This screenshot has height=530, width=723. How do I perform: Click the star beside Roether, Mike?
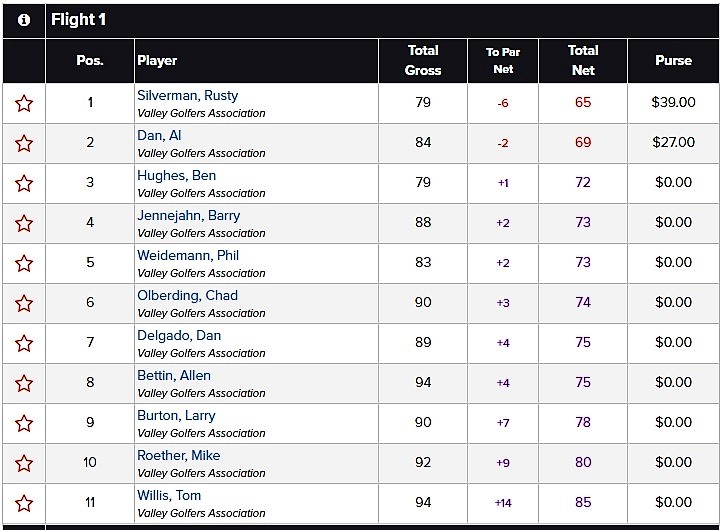[x=24, y=464]
